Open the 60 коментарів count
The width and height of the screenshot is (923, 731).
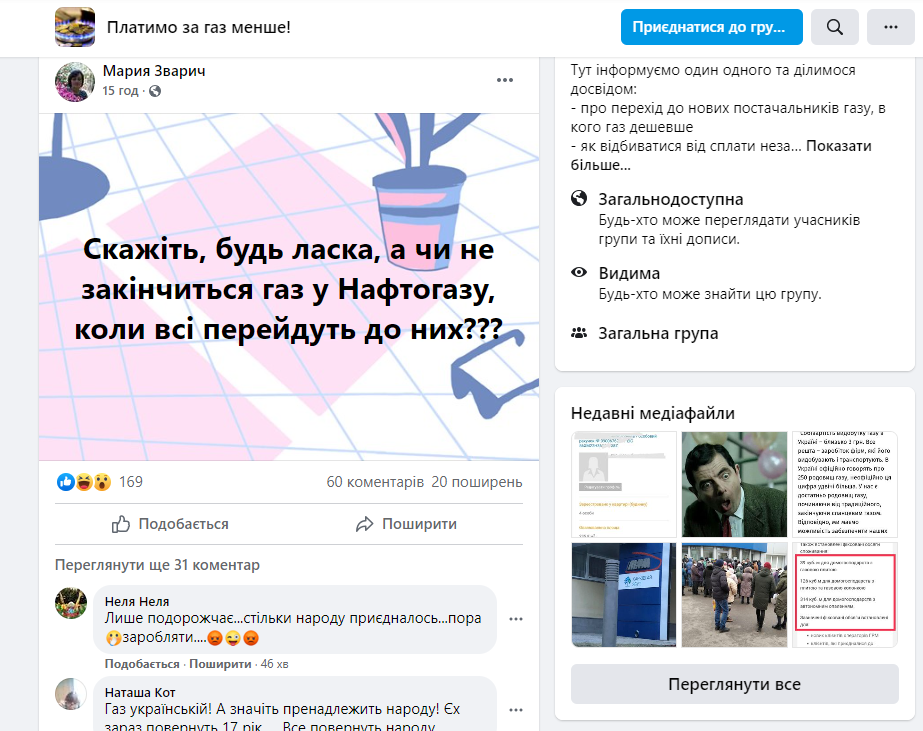point(375,482)
